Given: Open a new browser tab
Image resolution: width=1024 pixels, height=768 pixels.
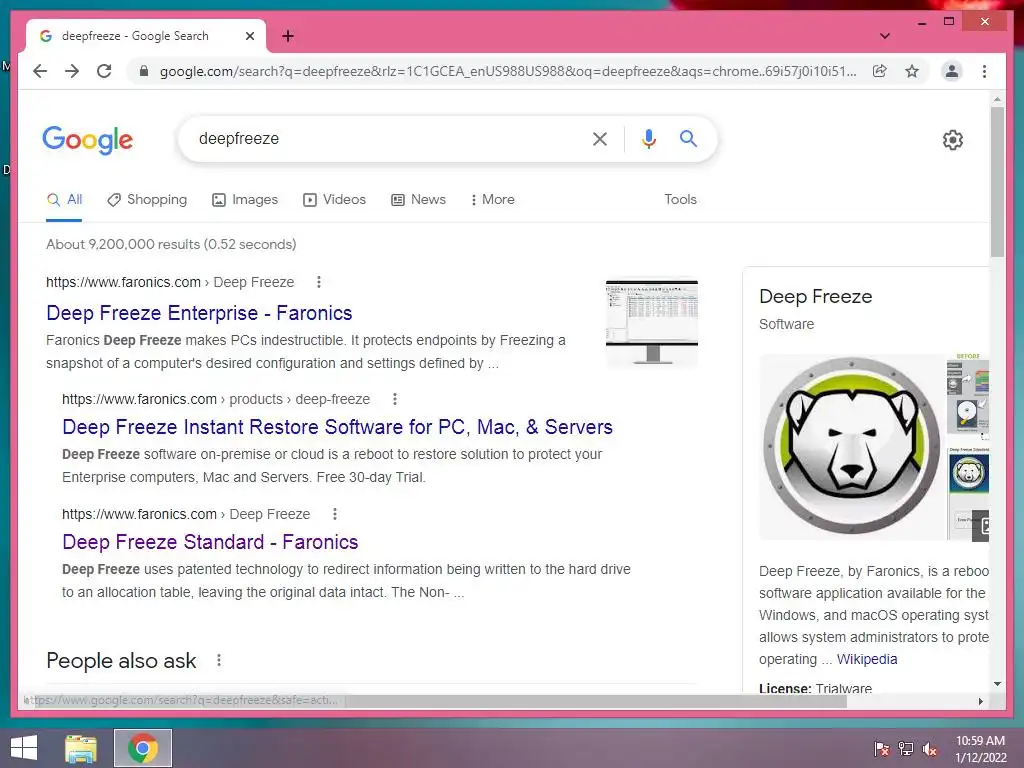Looking at the screenshot, I should [288, 36].
